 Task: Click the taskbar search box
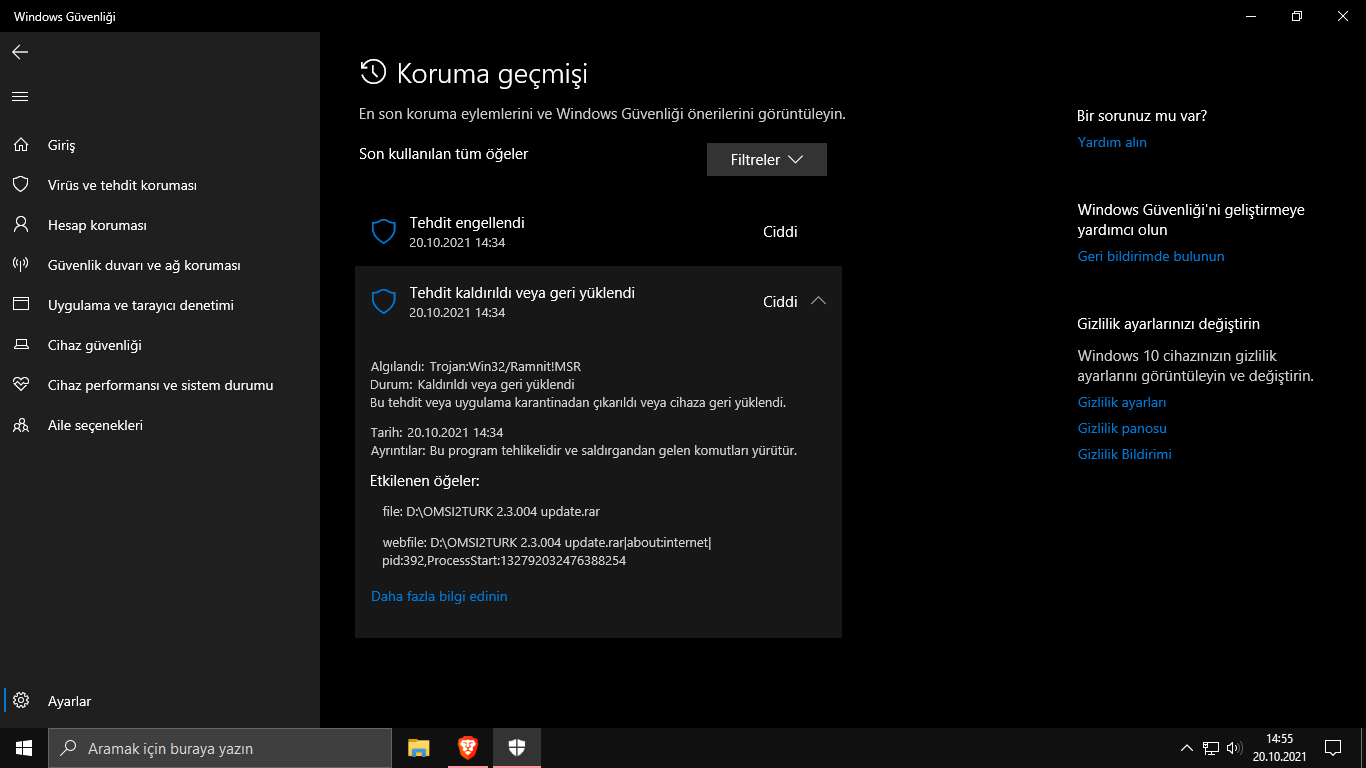pyautogui.click(x=220, y=748)
